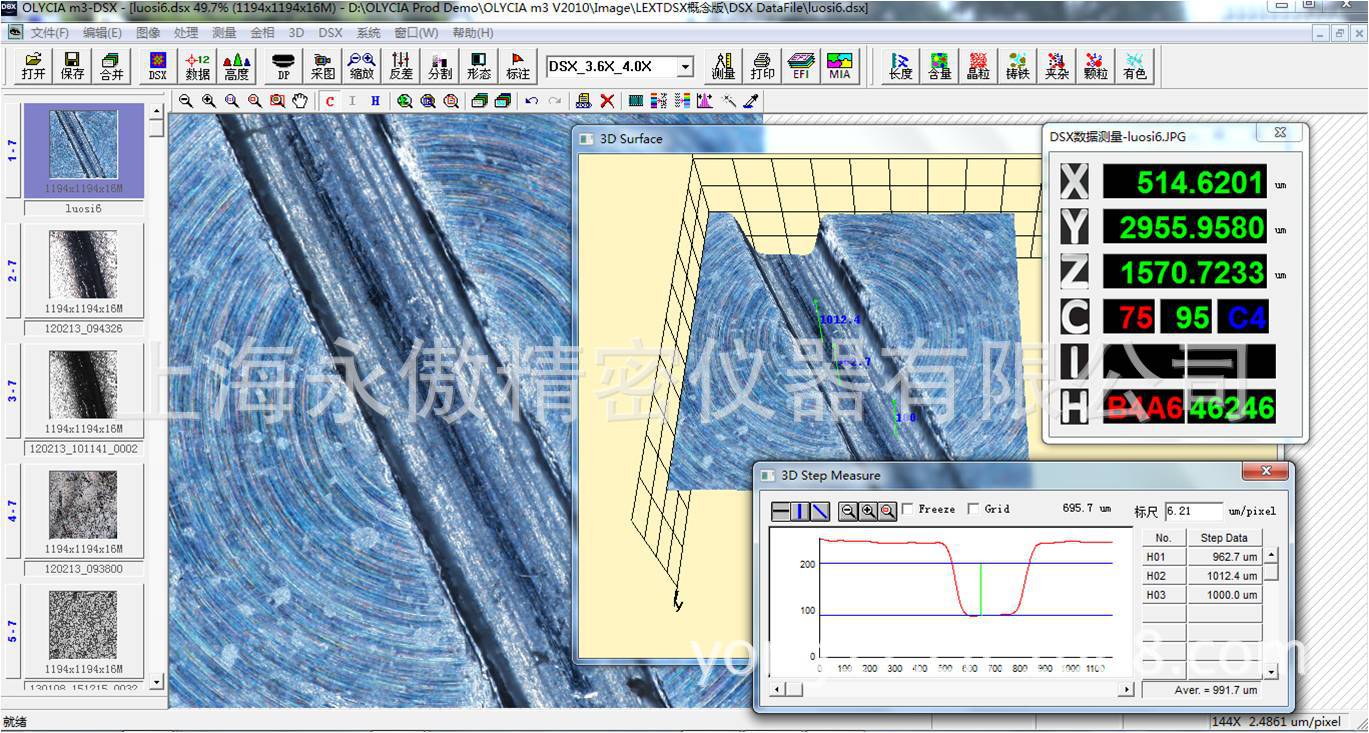
Task: Open the 文件(F) menu
Action: pyautogui.click(x=50, y=32)
